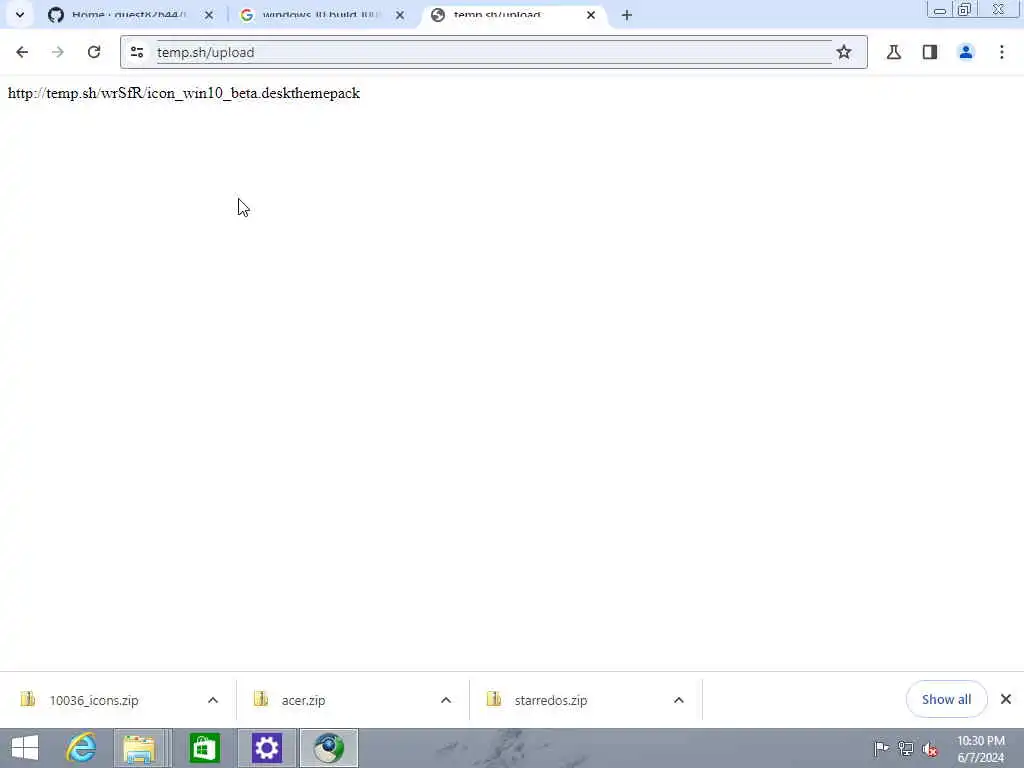Open Windows Store from taskbar
Screen dimensions: 1024x768
[x=204, y=748]
